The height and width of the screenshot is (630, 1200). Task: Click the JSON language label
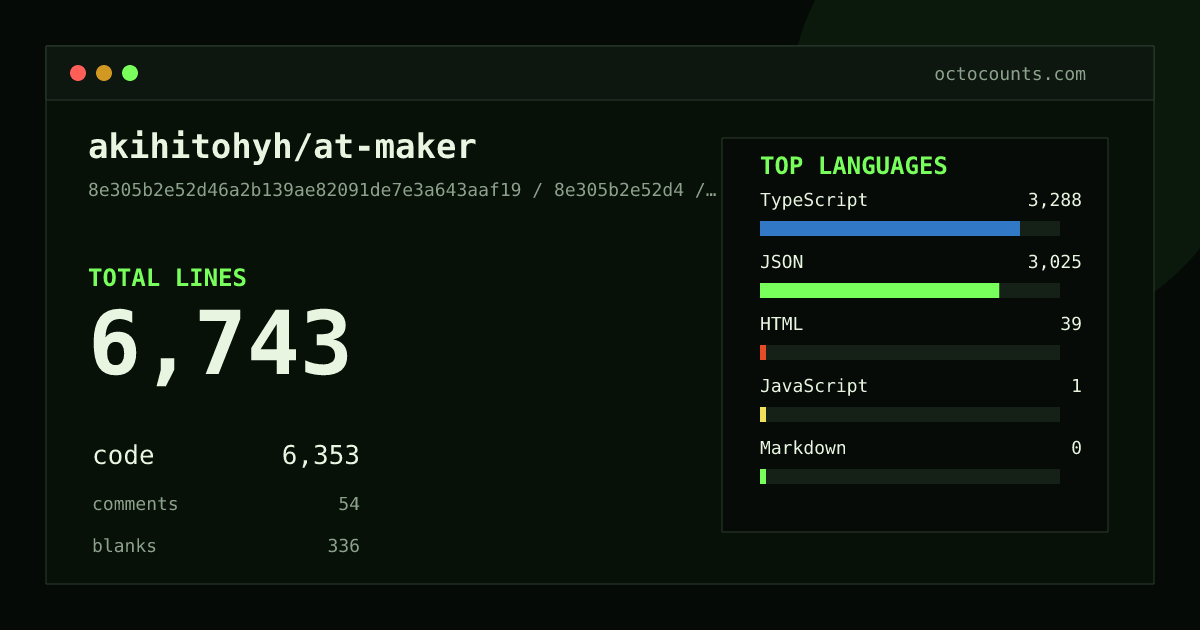pos(781,262)
